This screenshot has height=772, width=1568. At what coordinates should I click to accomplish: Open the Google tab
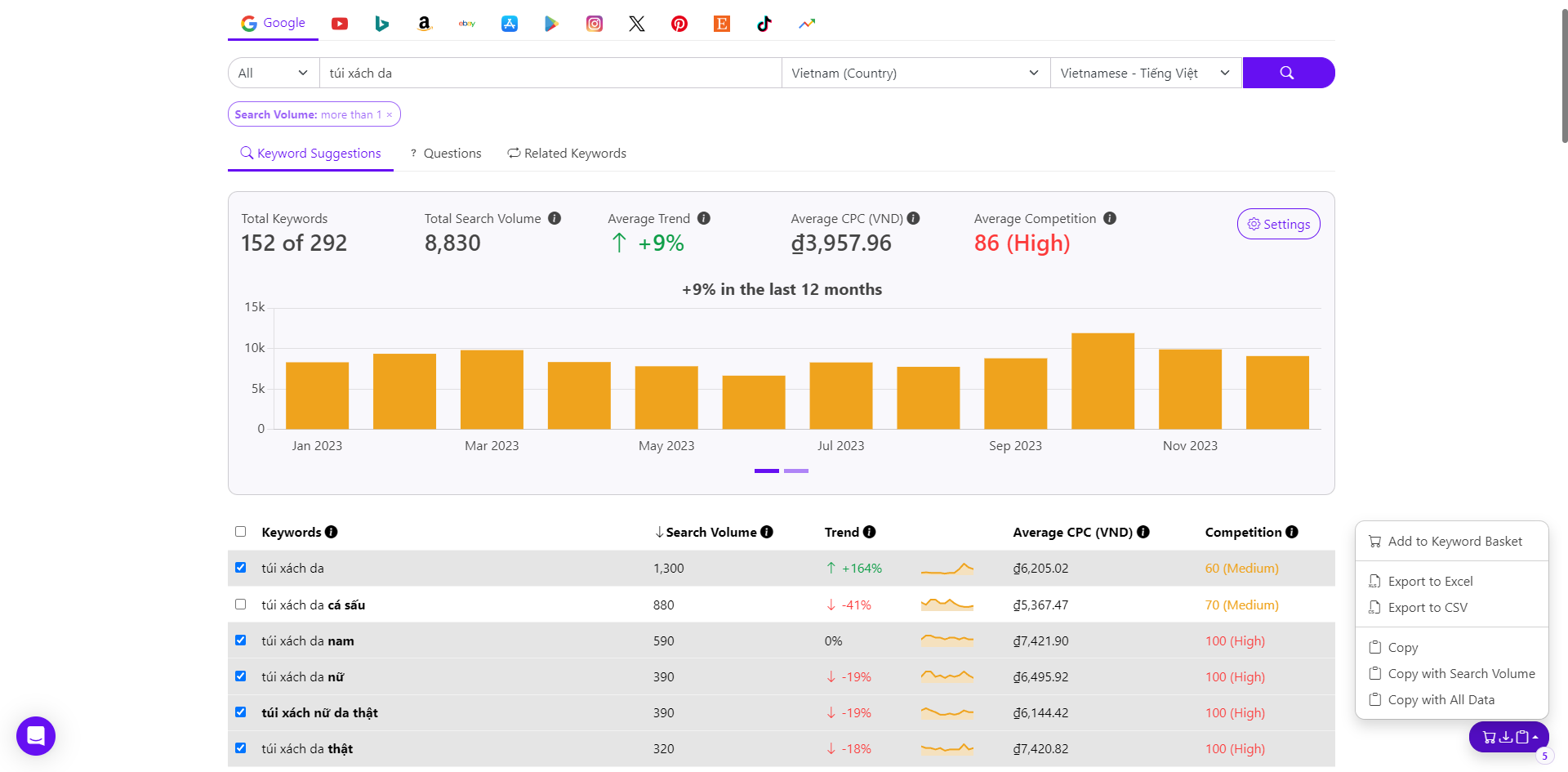[x=273, y=23]
